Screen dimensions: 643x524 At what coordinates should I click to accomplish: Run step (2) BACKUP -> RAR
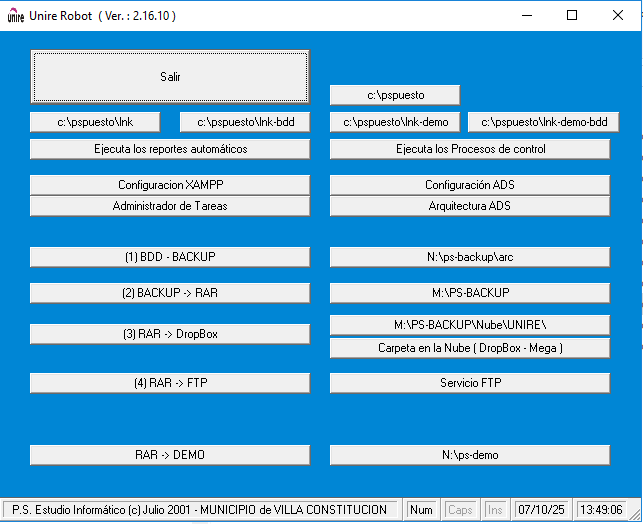point(170,293)
